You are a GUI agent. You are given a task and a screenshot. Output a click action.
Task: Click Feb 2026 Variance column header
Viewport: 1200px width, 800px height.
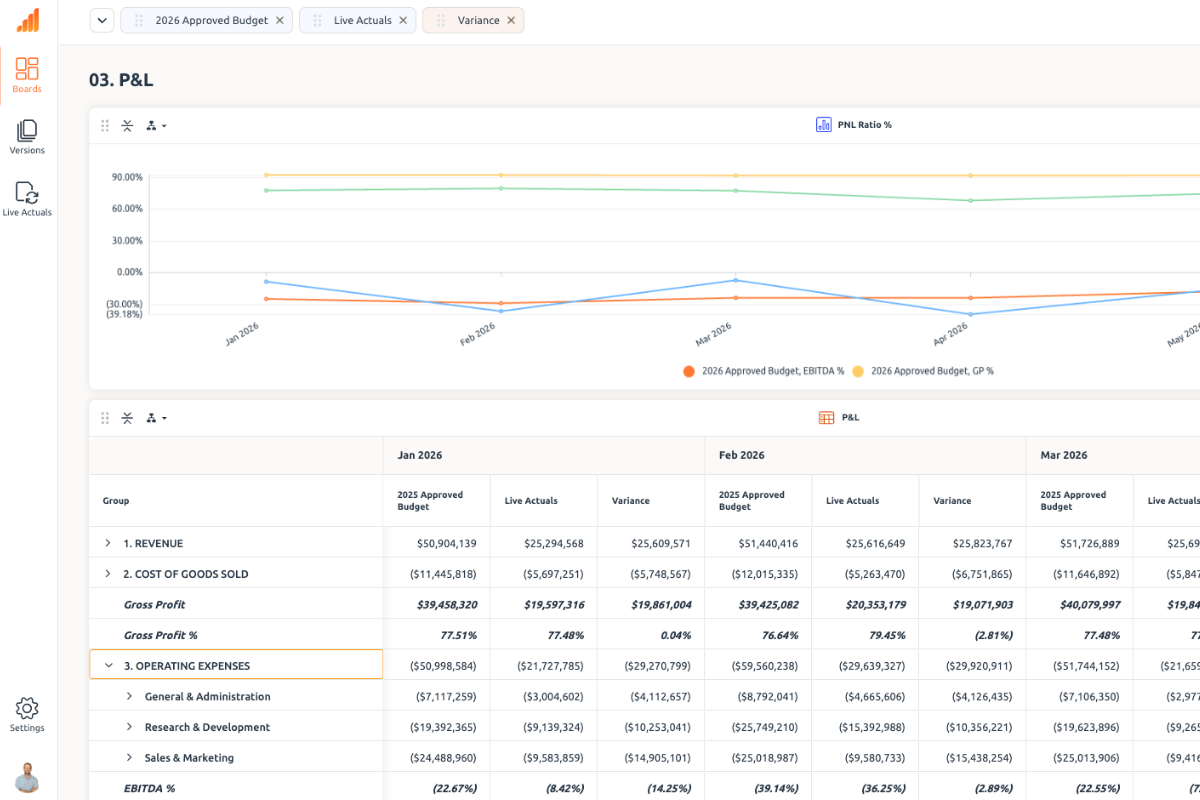click(972, 501)
